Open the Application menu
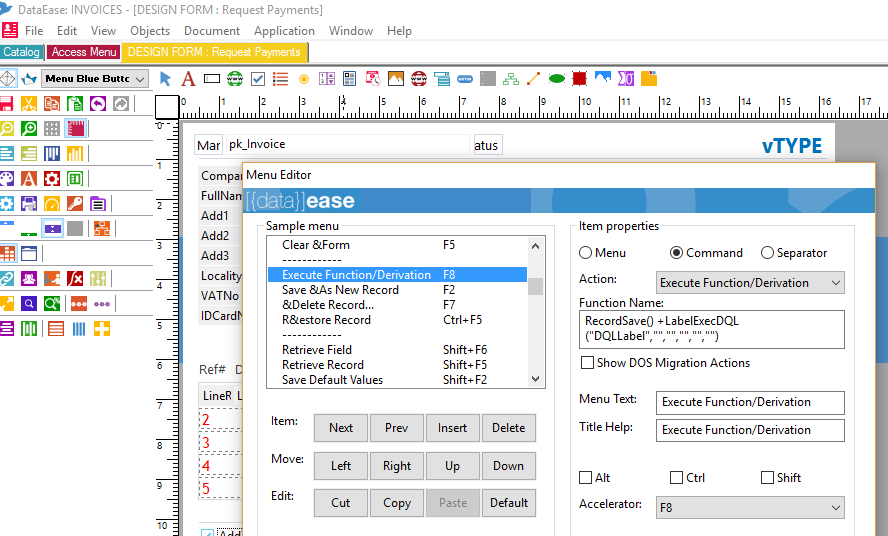888x536 pixels. pyautogui.click(x=284, y=31)
